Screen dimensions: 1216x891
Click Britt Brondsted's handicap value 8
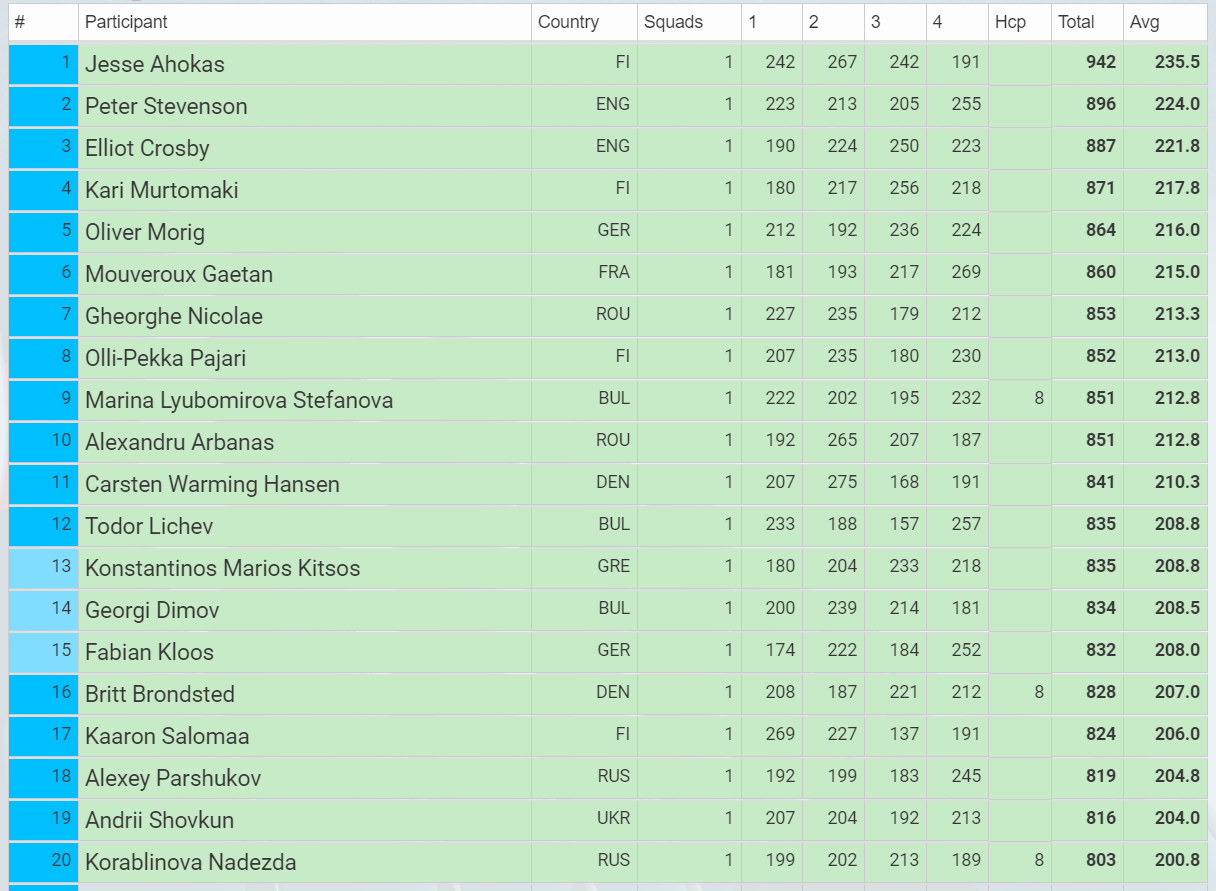(x=1039, y=692)
